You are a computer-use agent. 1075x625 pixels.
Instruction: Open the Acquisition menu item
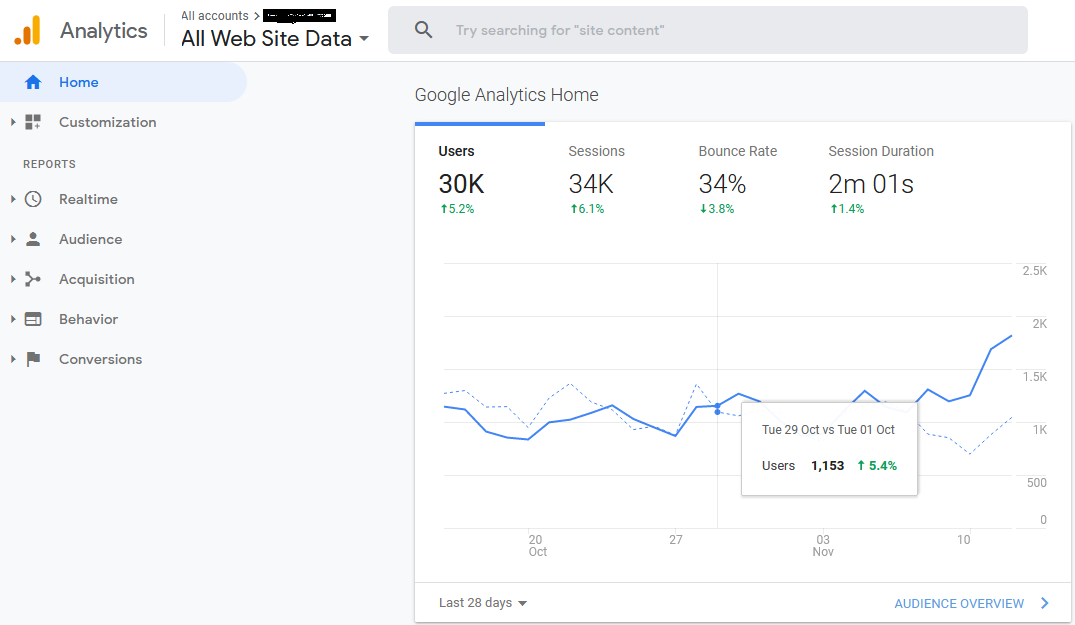[x=97, y=279]
